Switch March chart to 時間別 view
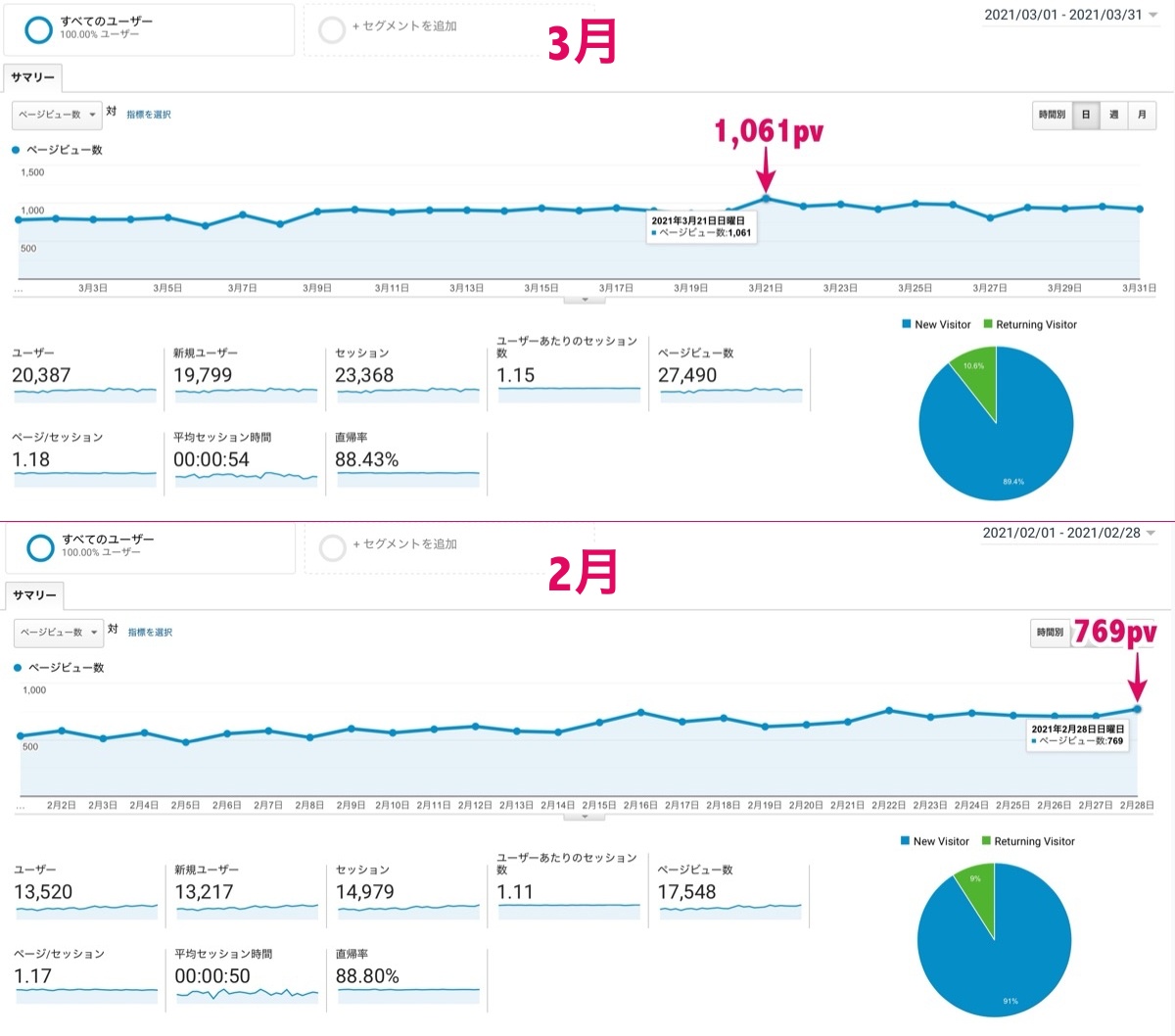 point(1052,115)
